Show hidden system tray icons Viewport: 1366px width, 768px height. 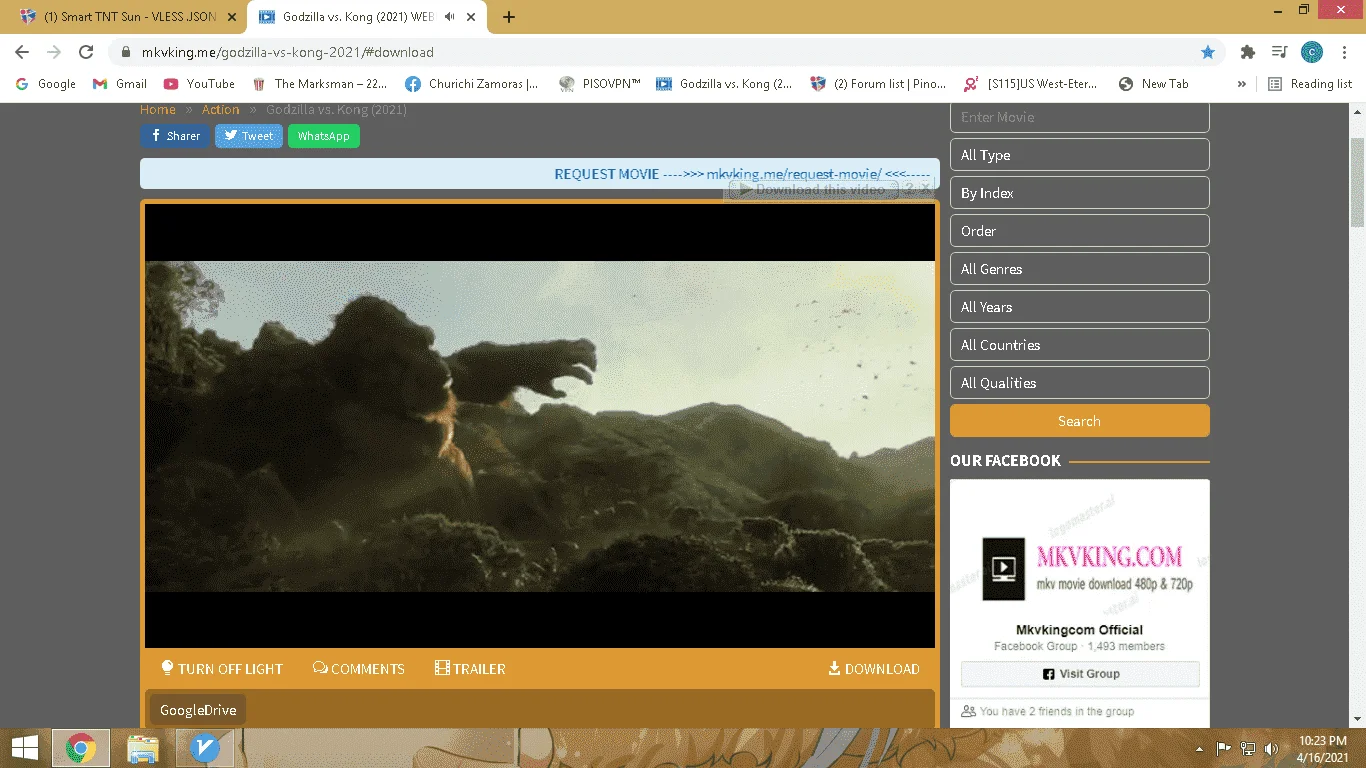click(x=1199, y=749)
